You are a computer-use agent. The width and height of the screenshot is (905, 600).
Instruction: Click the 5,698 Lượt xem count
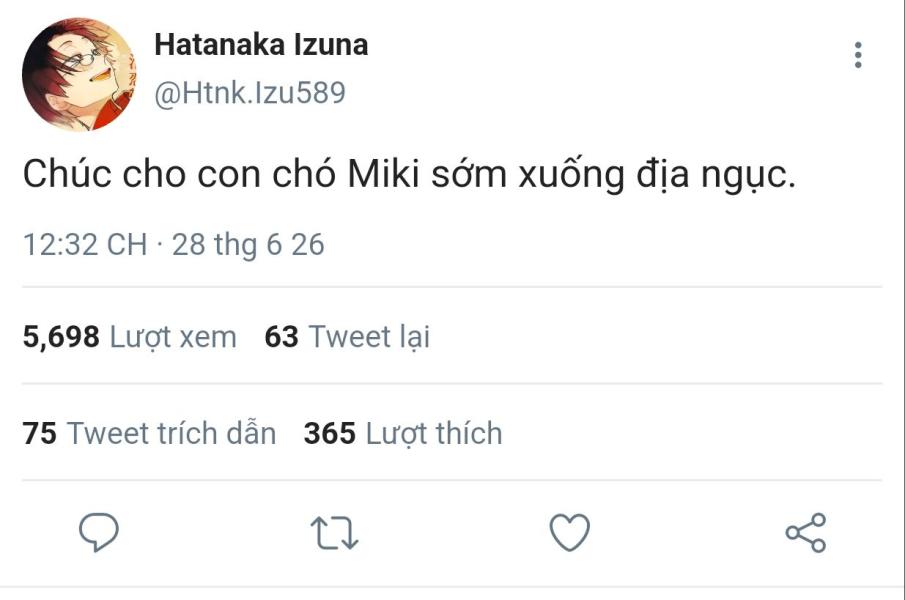pos(130,337)
